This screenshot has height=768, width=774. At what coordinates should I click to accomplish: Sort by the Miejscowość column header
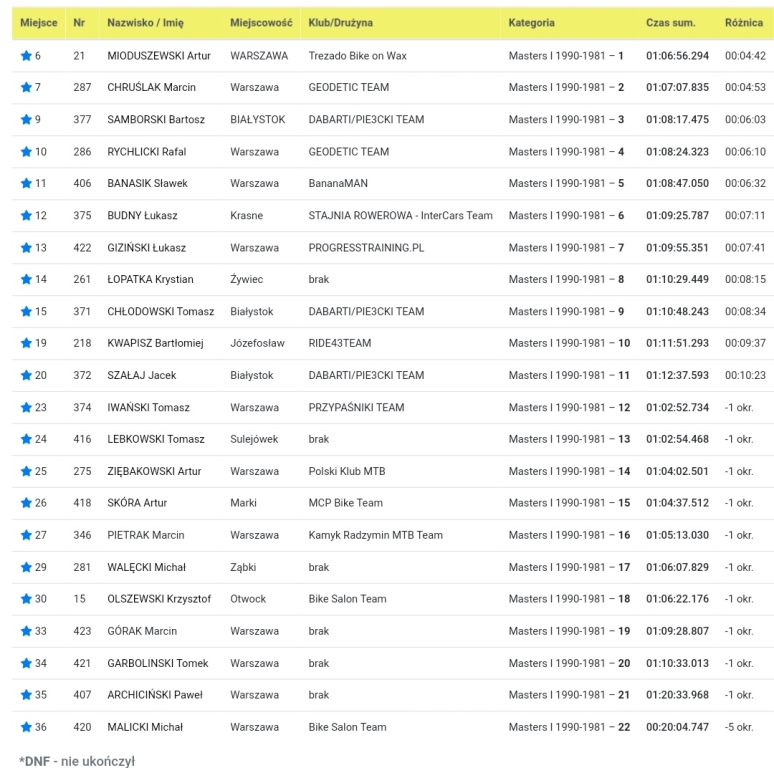tap(261, 23)
